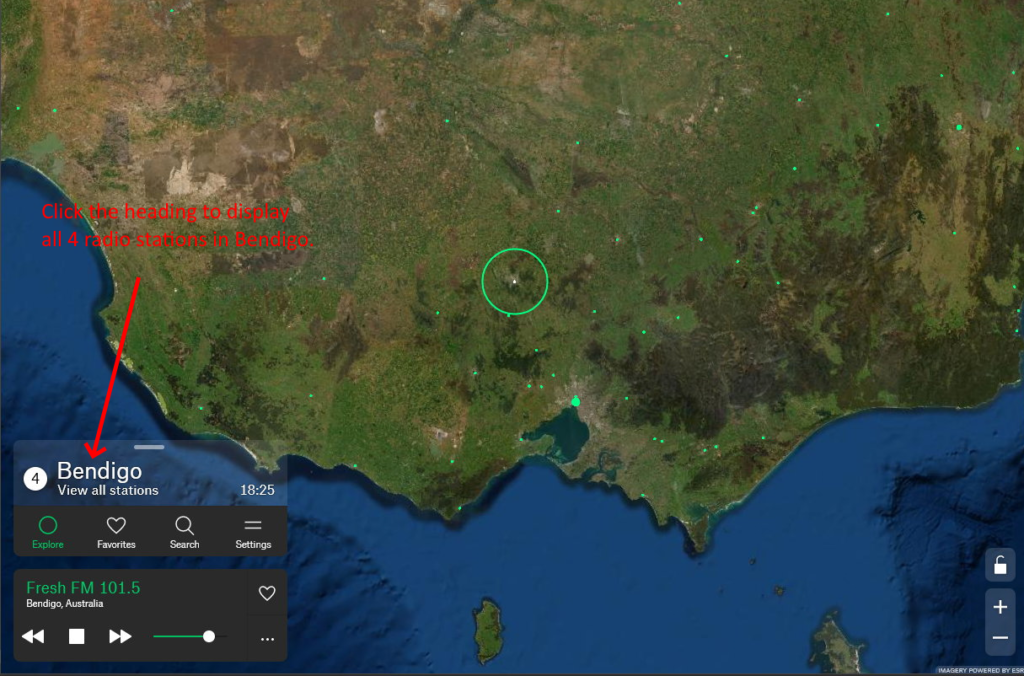
Task: Open the Explore tab
Action: point(48,532)
